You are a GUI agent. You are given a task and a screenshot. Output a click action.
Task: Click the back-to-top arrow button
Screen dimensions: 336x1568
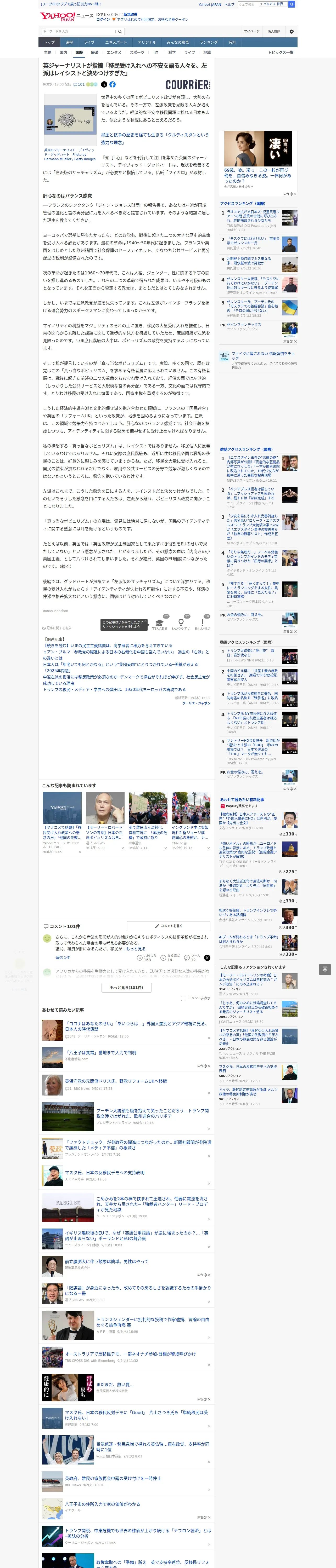coord(325,969)
